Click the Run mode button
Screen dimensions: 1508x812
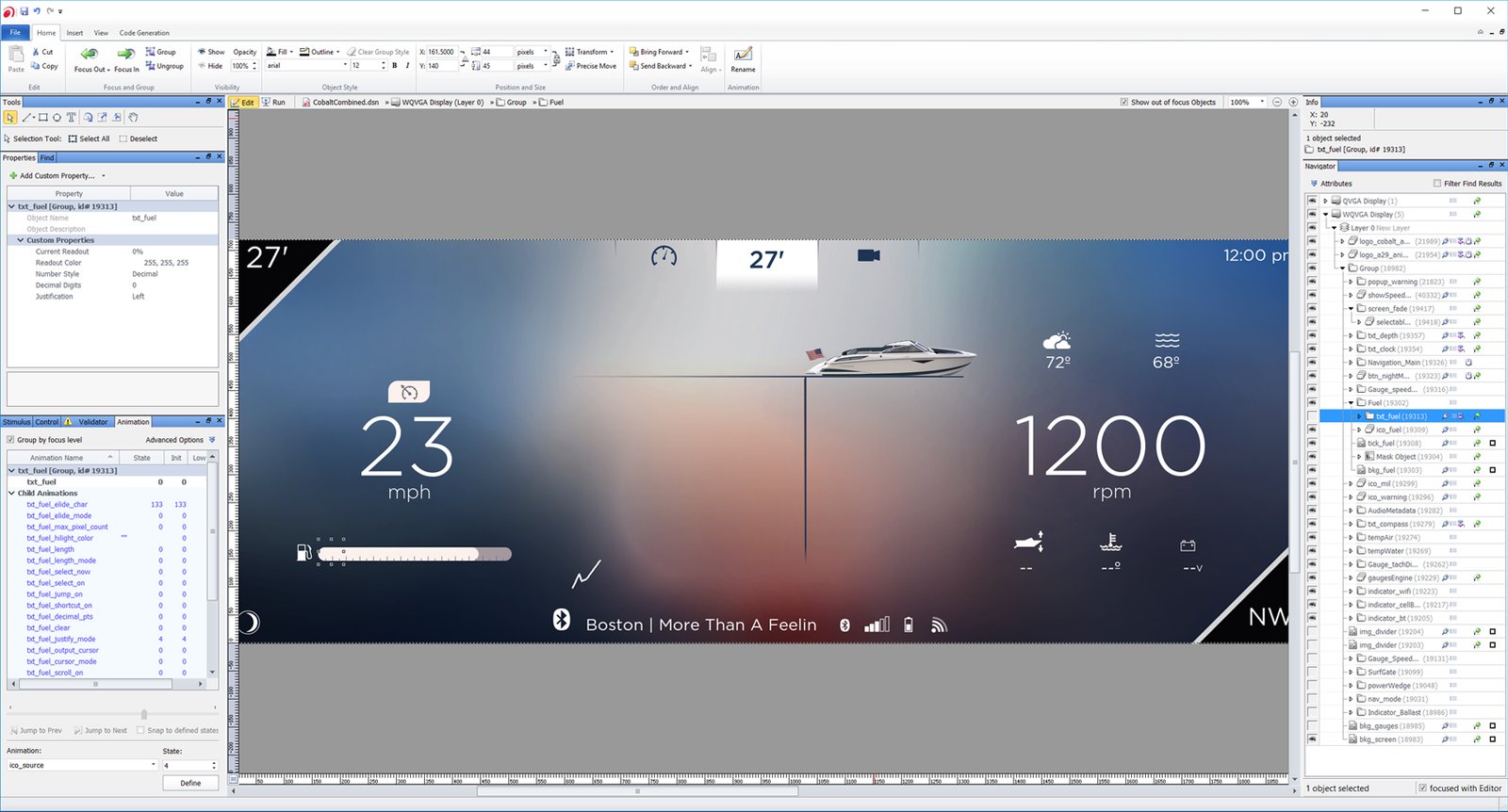[273, 102]
